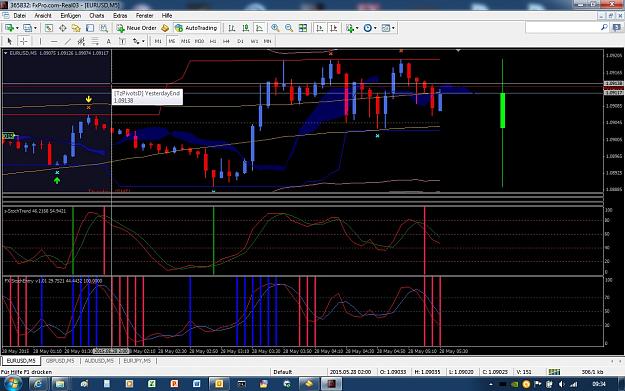Toggle the AutoTrading button
The image size is (625, 391).
[x=197, y=28]
